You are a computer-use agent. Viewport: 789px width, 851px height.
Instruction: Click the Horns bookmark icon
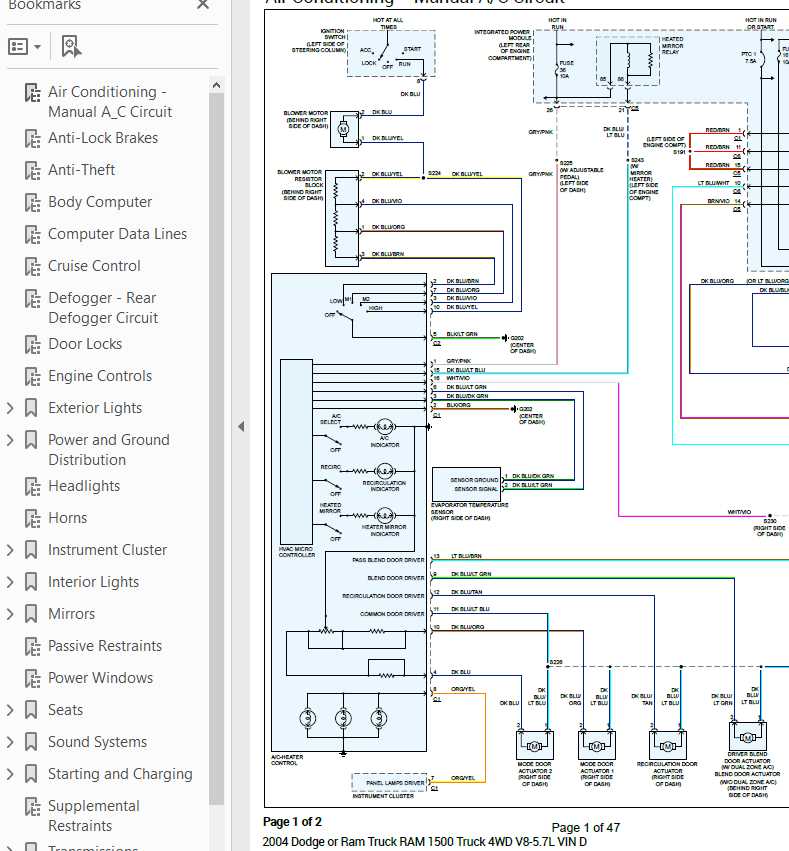(x=33, y=519)
